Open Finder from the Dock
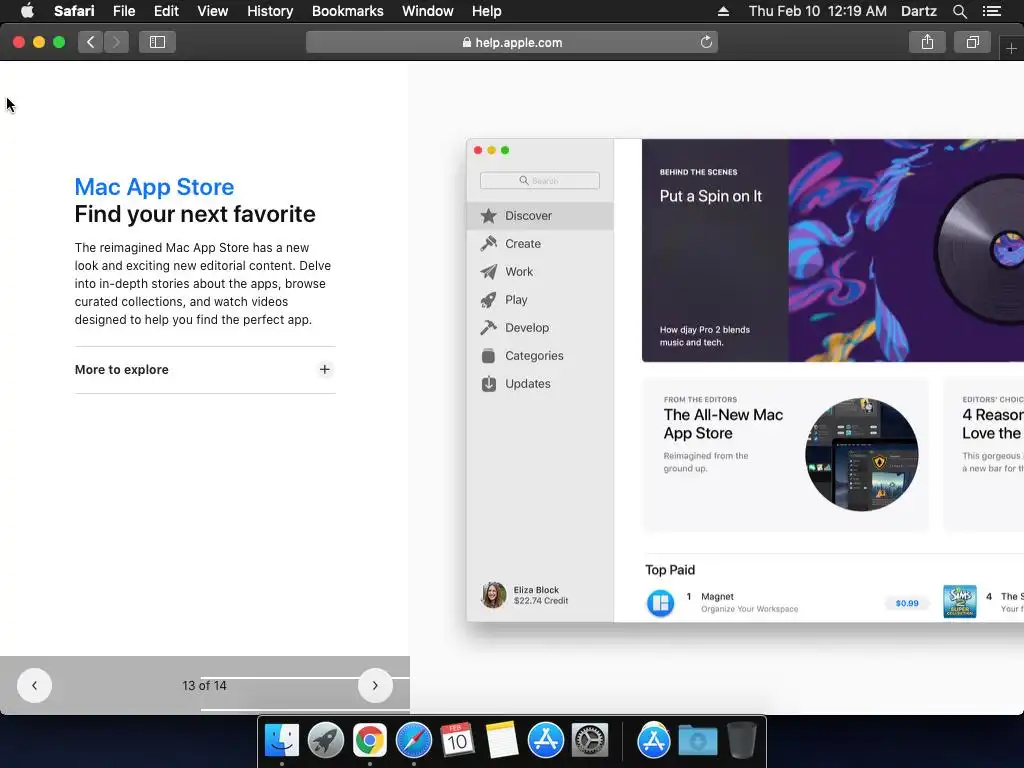 point(281,741)
